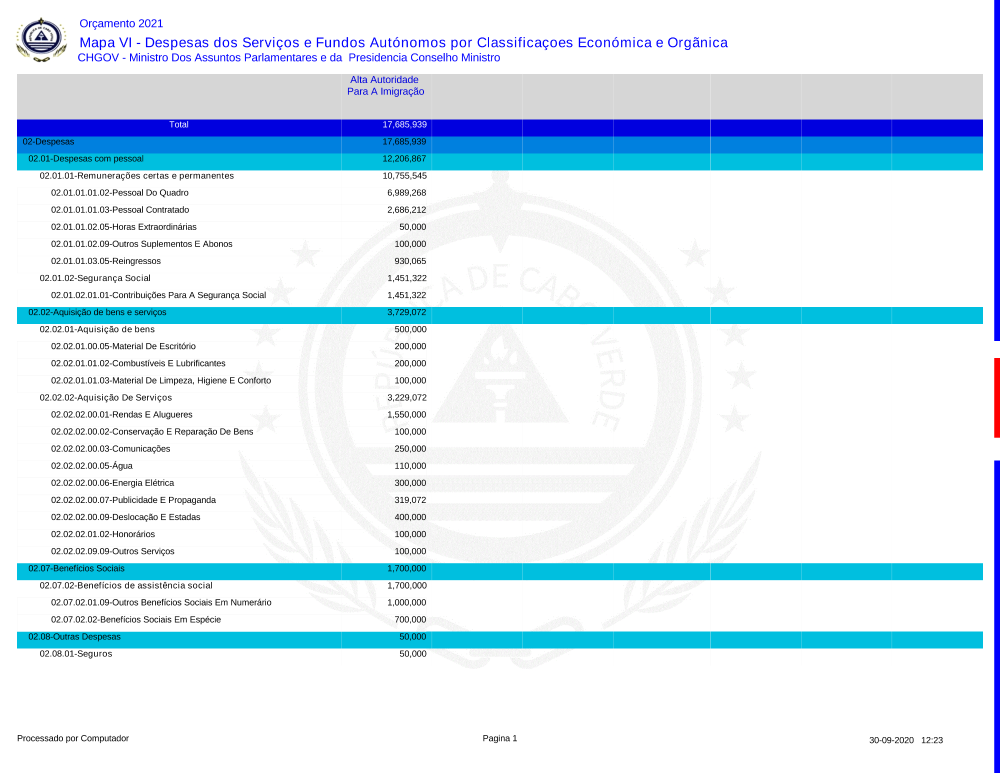Screen dimensions: 1000x773
Task: Click the Pagina 1 footer label
Action: [x=500, y=739]
